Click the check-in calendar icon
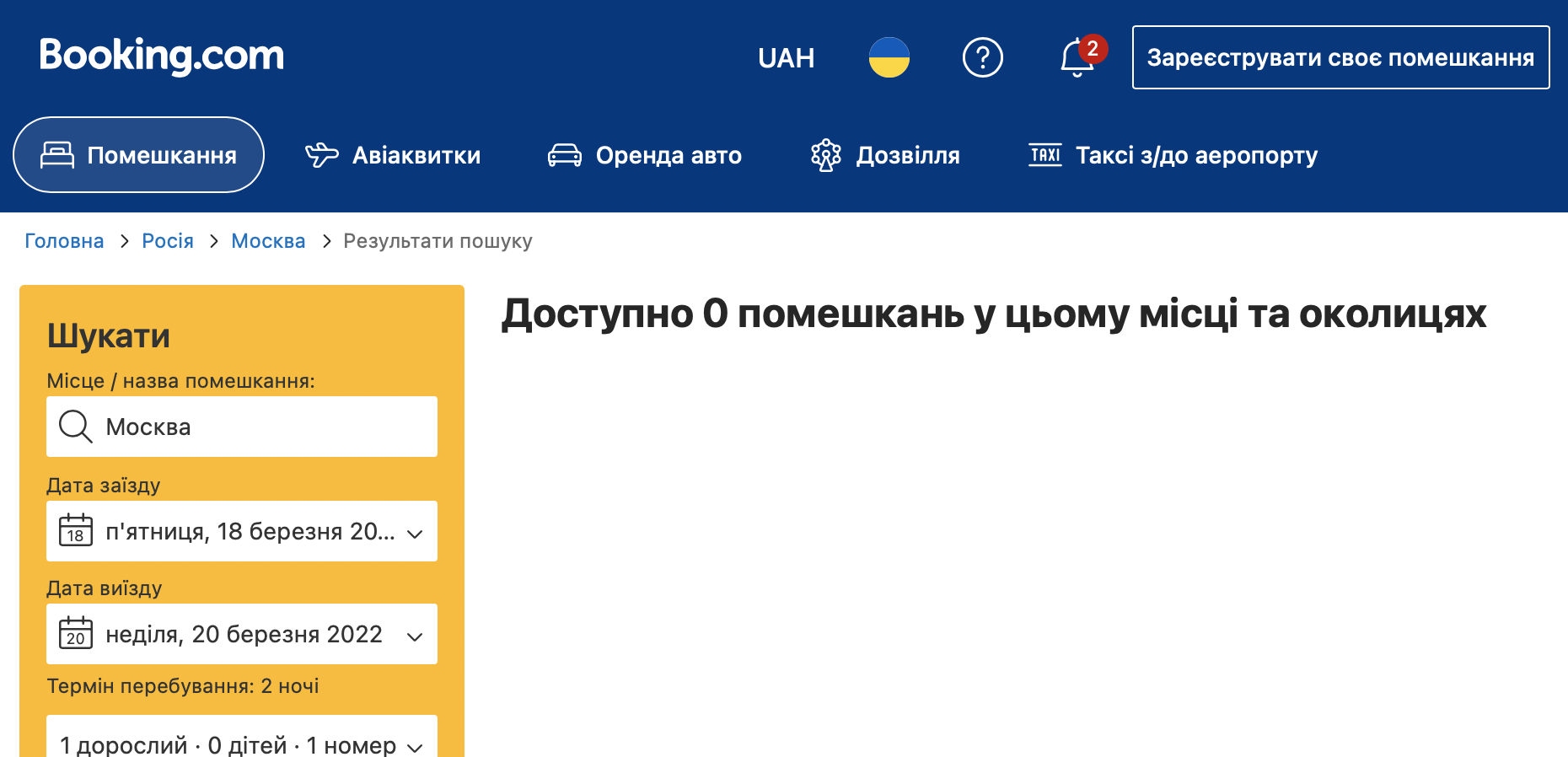The height and width of the screenshot is (757, 1568). [x=75, y=531]
